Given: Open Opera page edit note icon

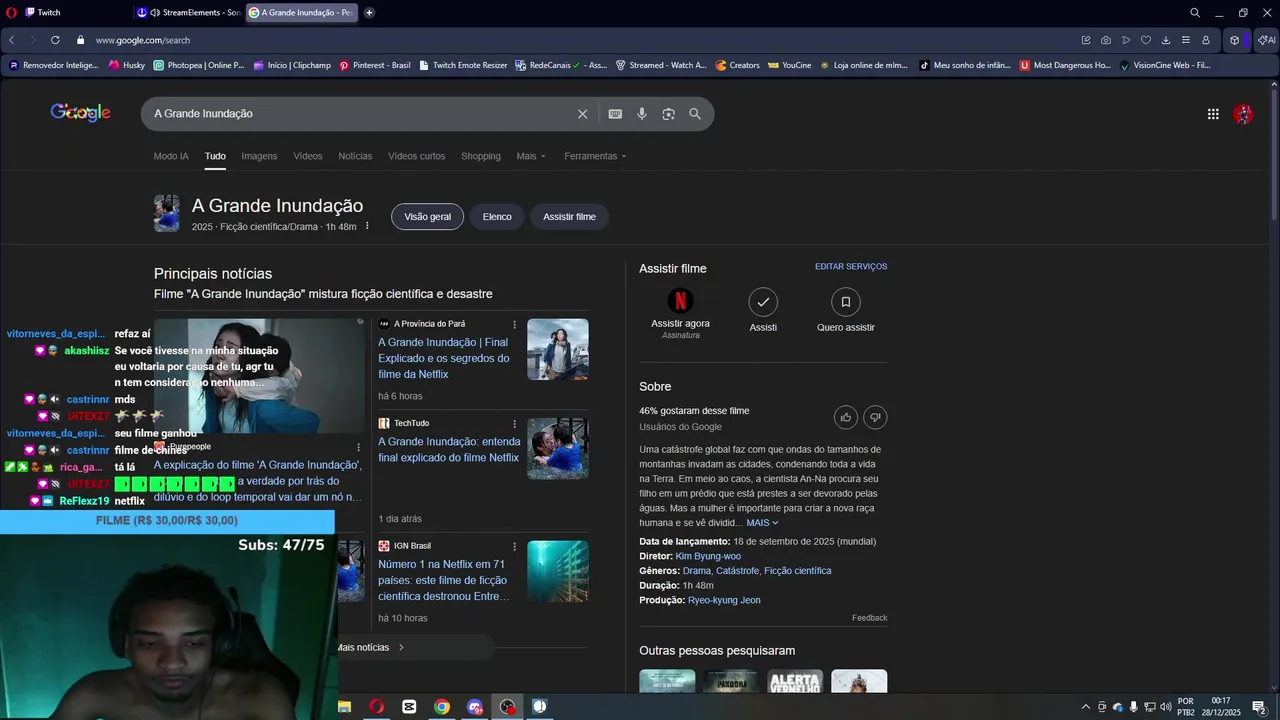Looking at the screenshot, I should pos(1086,40).
